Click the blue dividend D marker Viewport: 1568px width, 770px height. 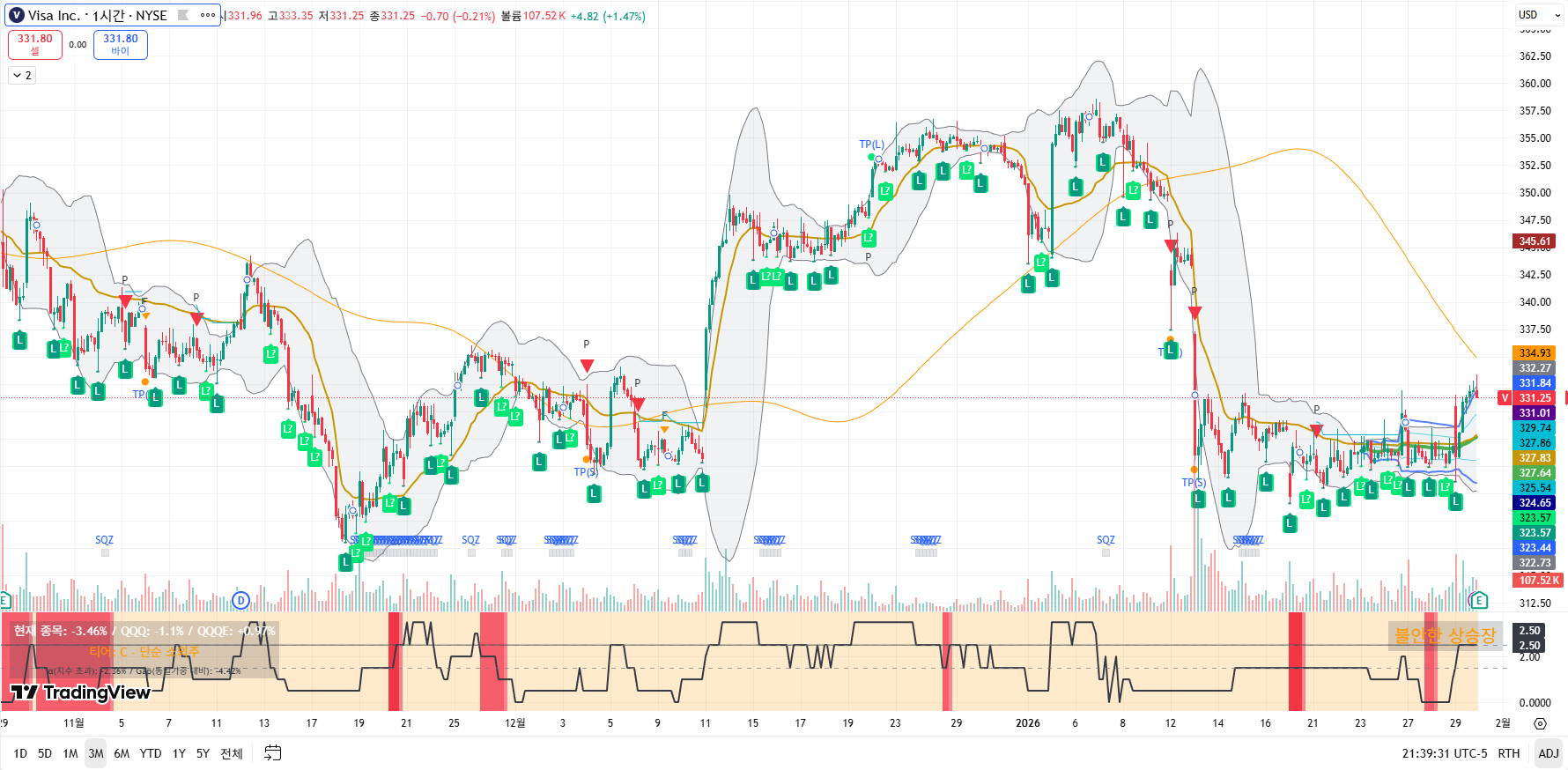240,601
